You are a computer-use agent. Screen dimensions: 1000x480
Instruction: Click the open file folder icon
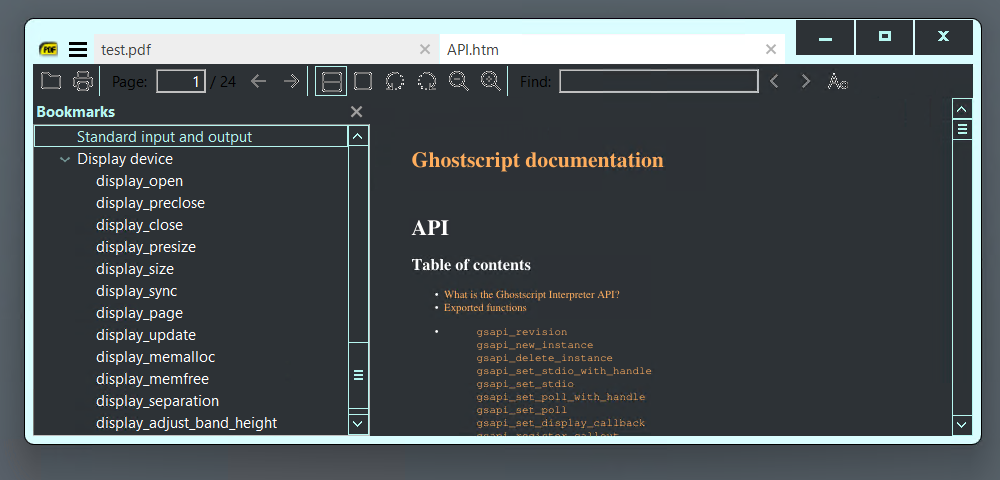point(51,81)
